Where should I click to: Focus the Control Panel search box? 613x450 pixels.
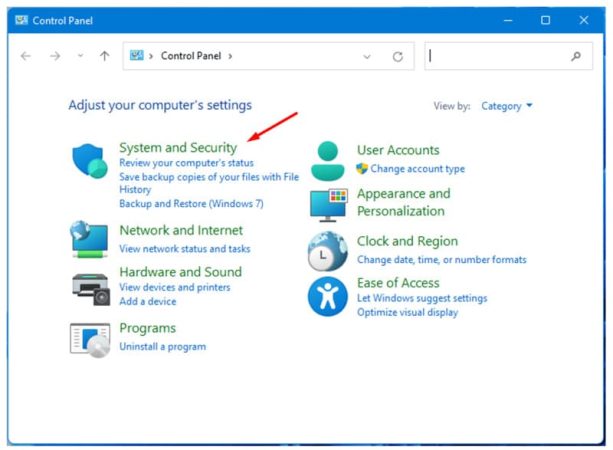pyautogui.click(x=508, y=56)
